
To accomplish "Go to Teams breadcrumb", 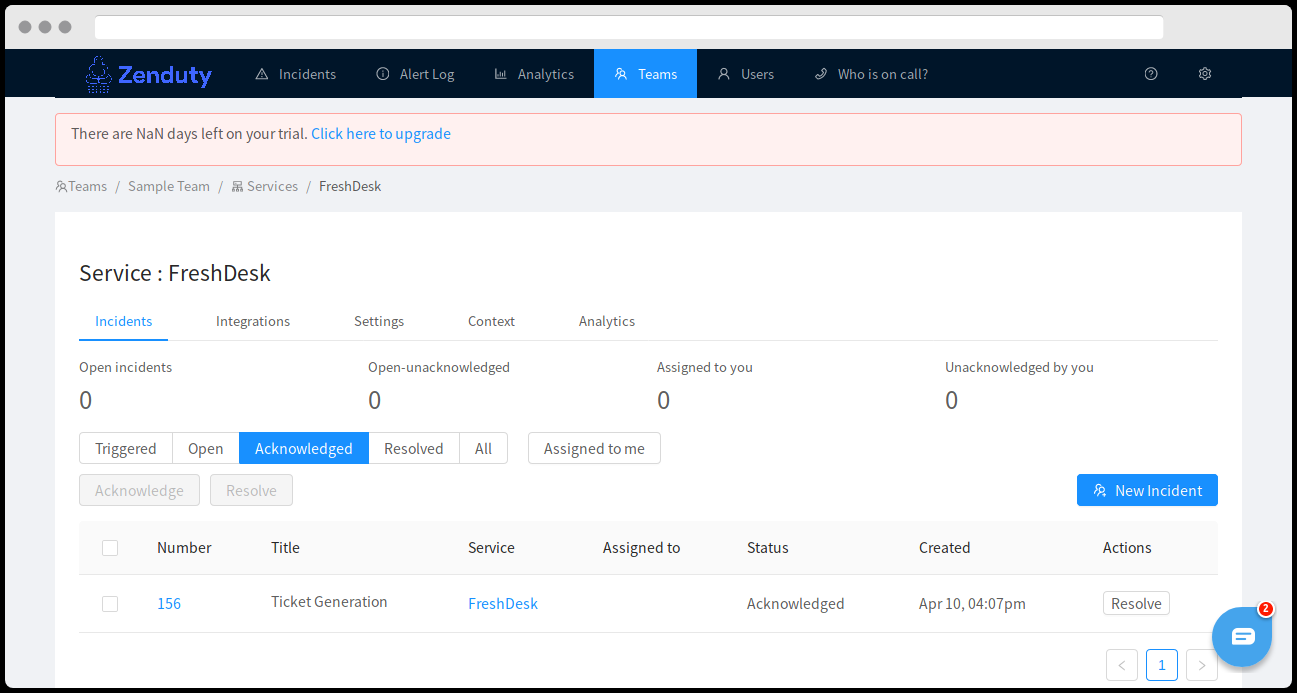I will point(81,186).
